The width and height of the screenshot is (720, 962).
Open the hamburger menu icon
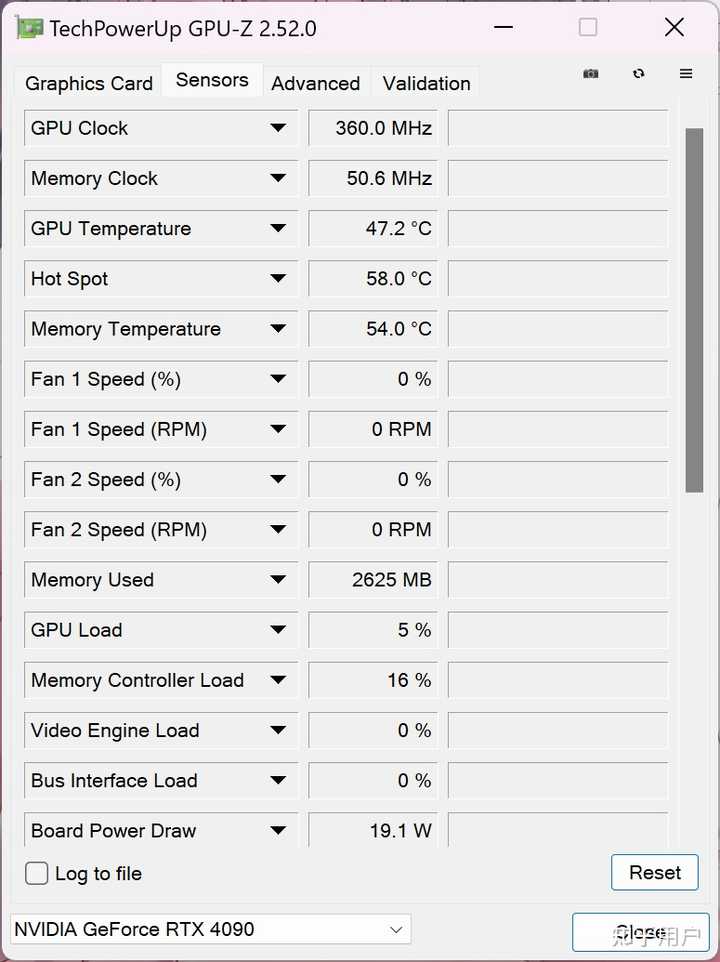pos(686,74)
